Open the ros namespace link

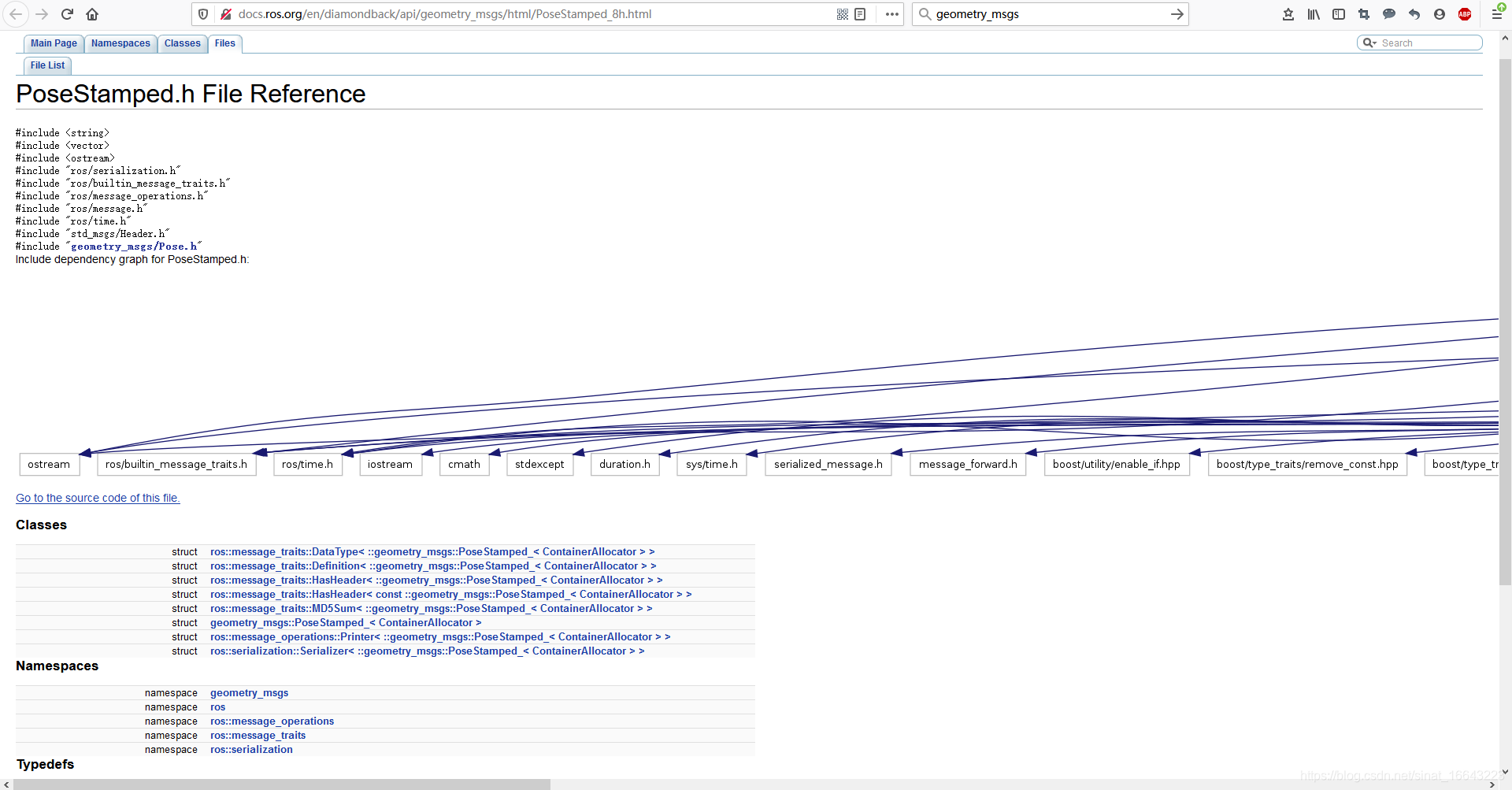pos(218,707)
